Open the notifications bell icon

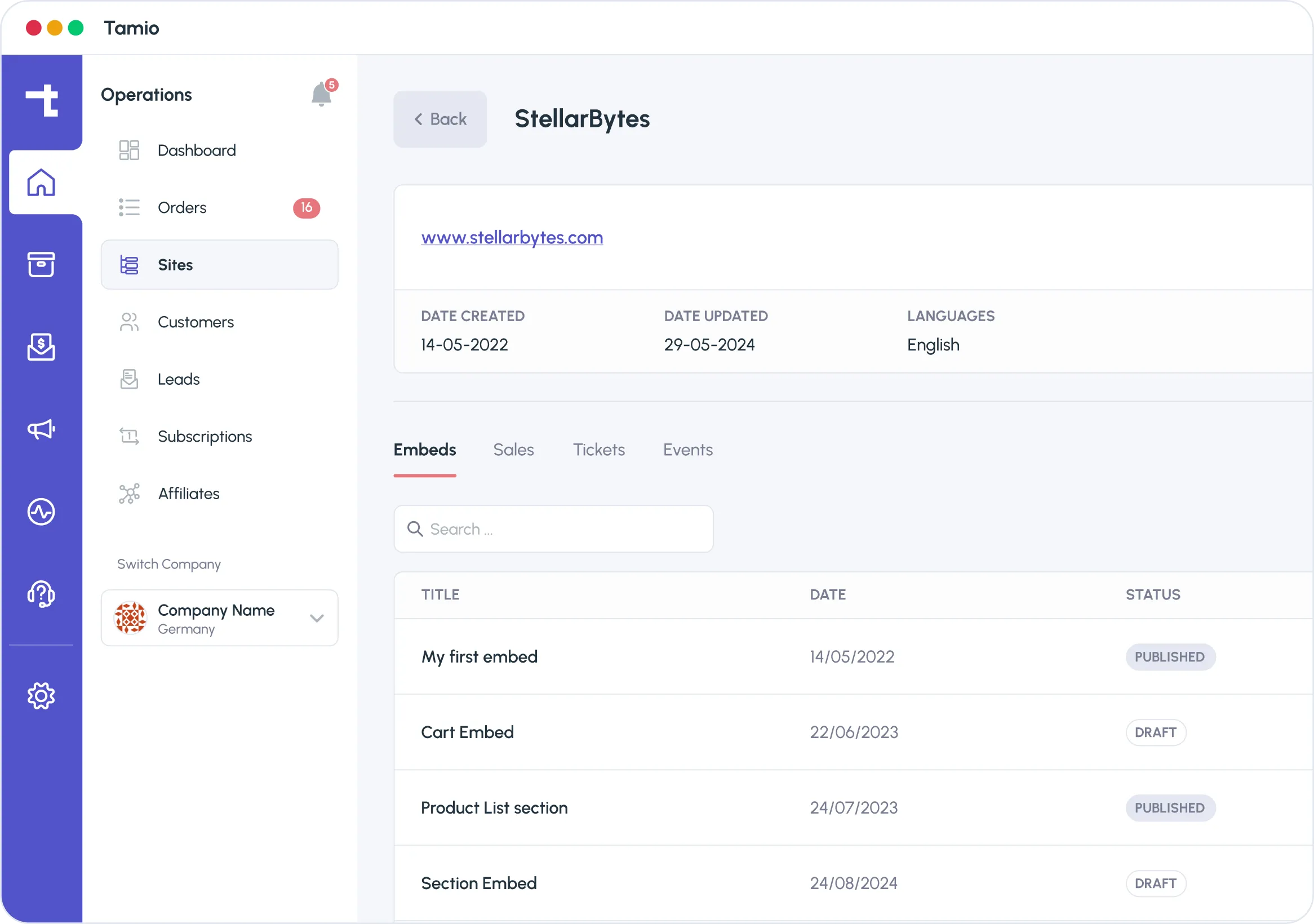click(321, 95)
